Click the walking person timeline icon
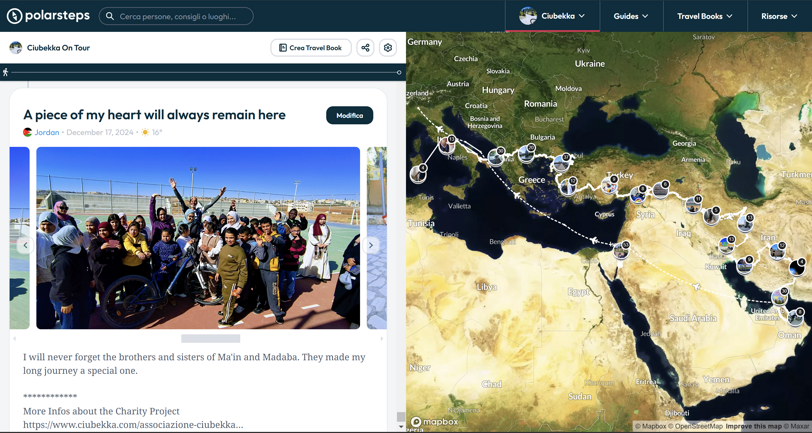Screen dimensions: 812x433 click(x=6, y=72)
